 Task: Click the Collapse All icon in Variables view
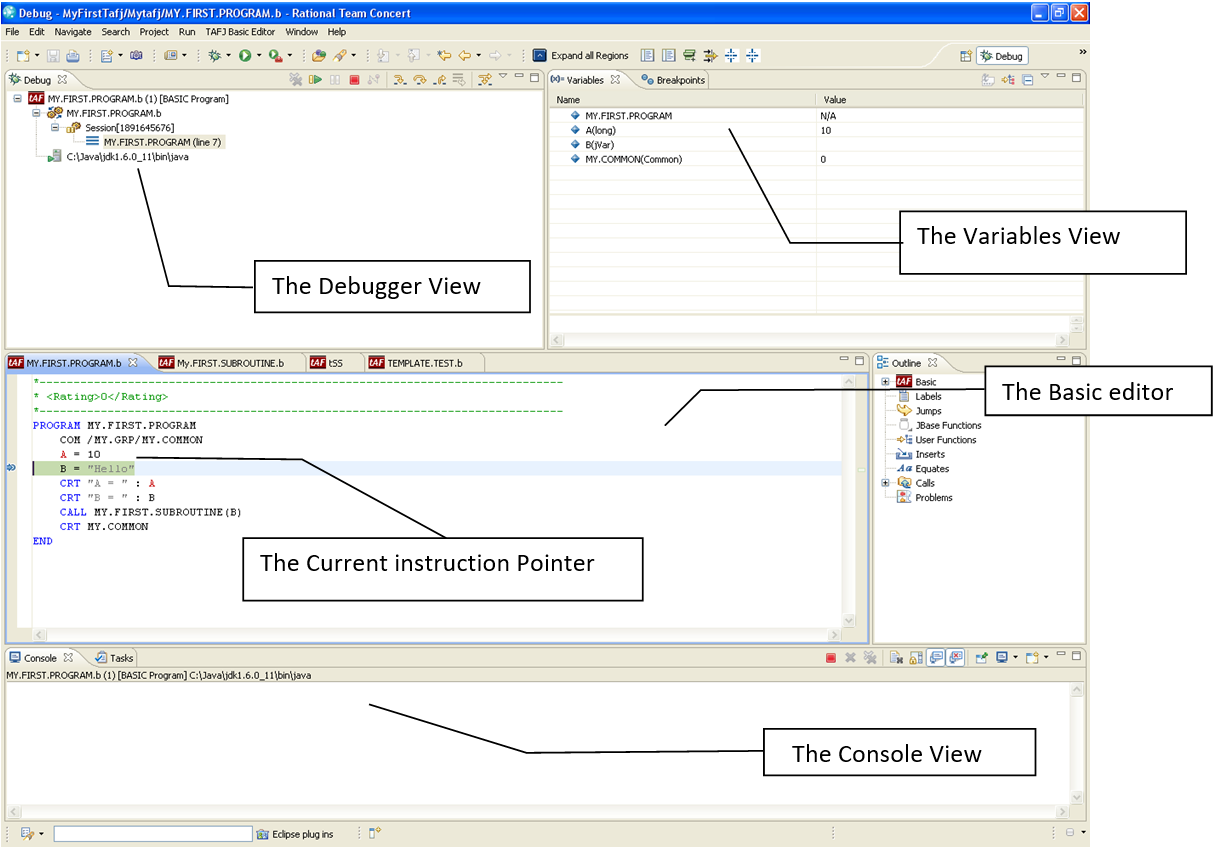[1027, 80]
